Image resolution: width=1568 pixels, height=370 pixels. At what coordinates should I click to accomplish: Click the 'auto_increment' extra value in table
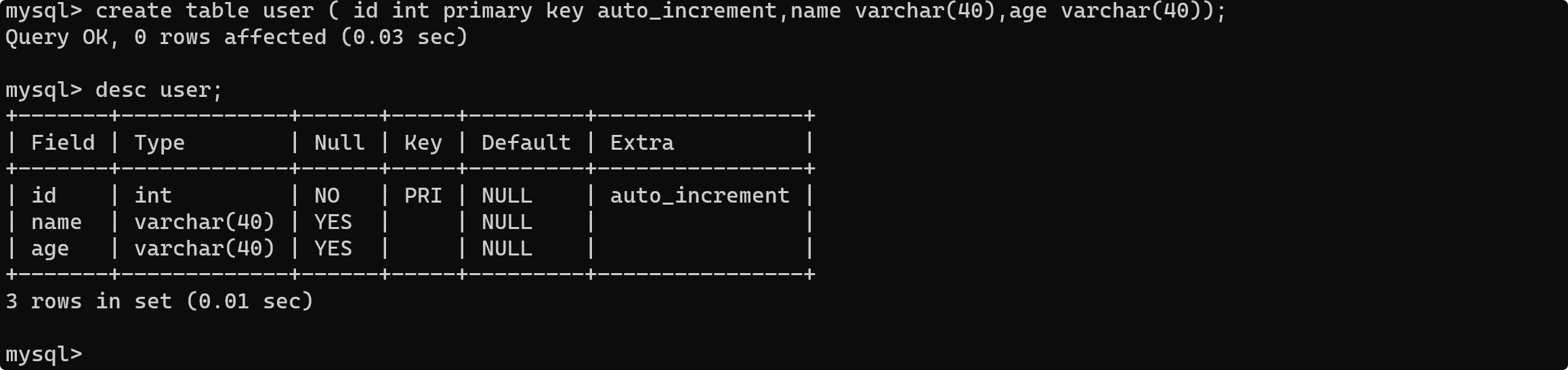[700, 196]
